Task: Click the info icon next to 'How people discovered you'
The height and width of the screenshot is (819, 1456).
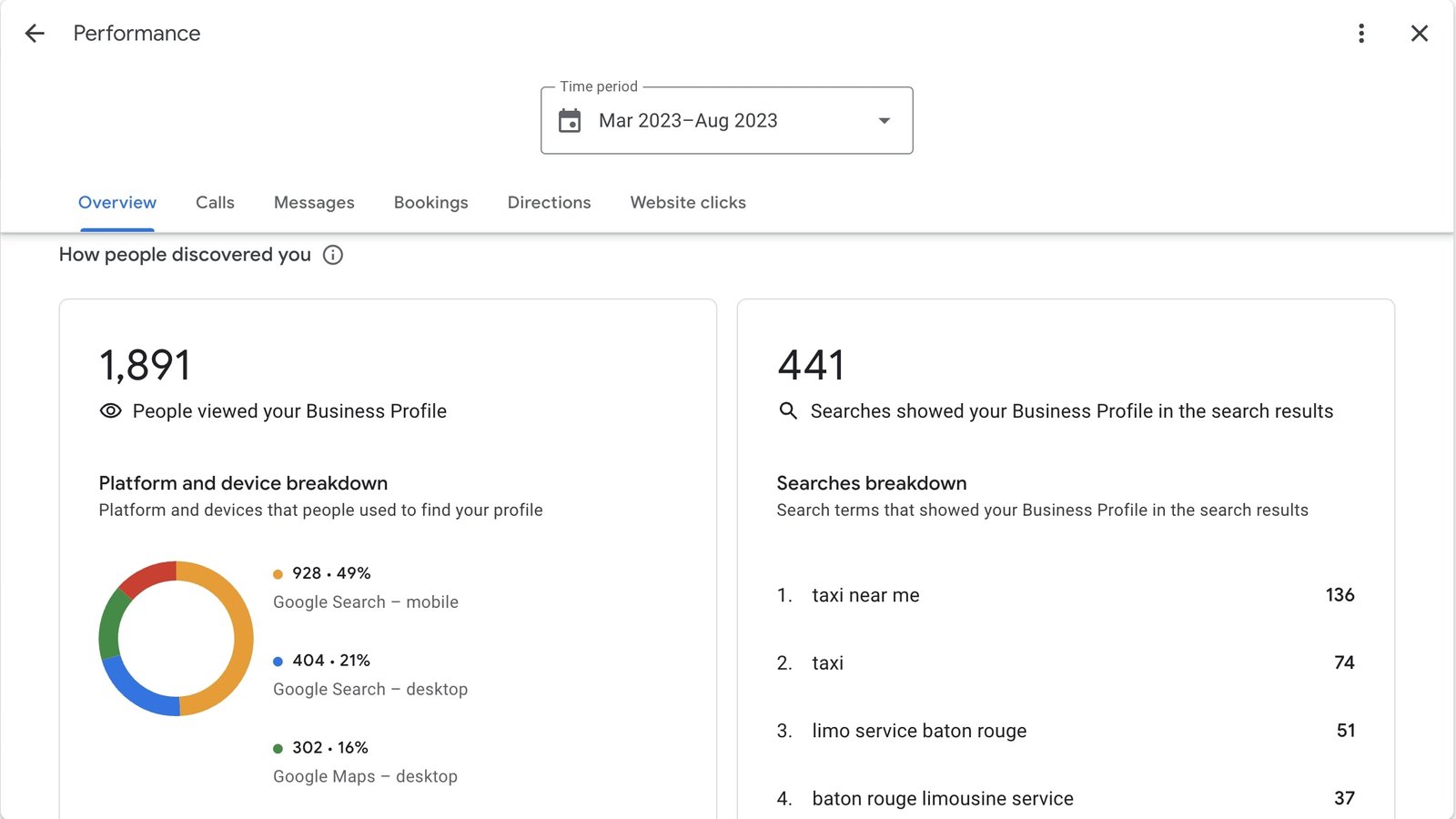Action: click(x=333, y=255)
